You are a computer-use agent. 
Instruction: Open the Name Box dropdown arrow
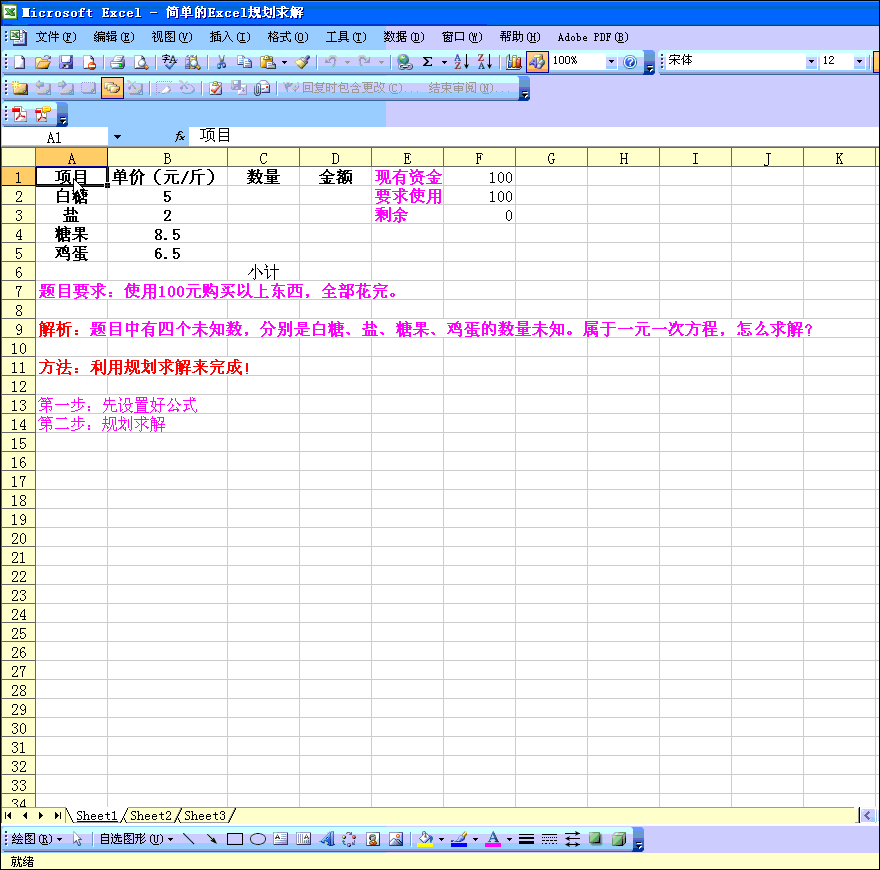[x=117, y=136]
